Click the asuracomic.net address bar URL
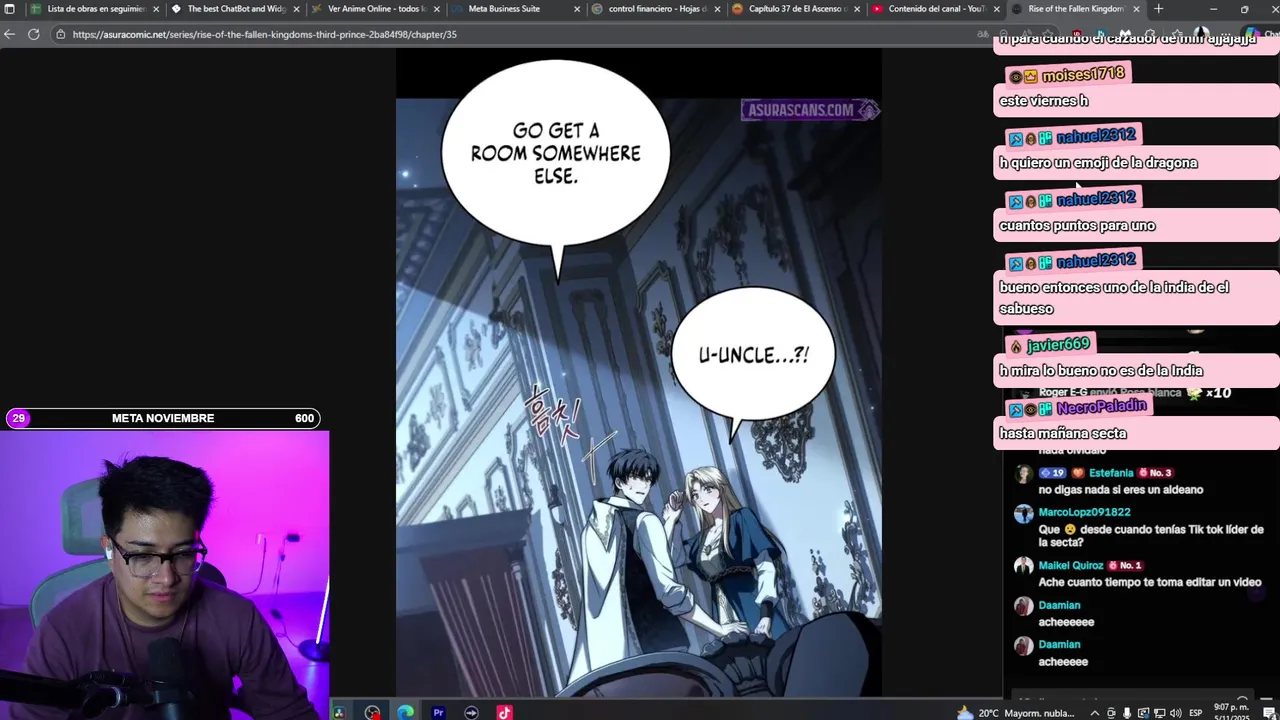 [x=264, y=34]
